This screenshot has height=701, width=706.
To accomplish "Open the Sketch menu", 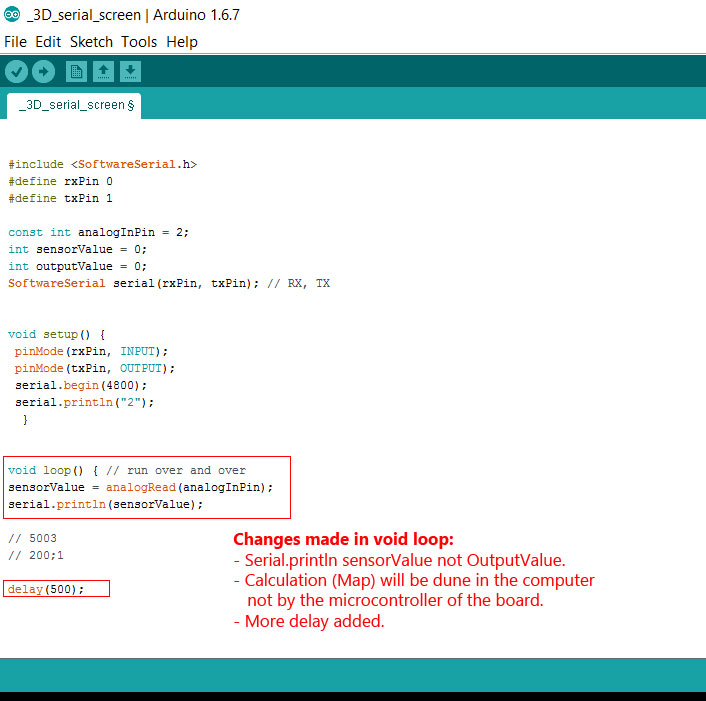I will coord(91,42).
